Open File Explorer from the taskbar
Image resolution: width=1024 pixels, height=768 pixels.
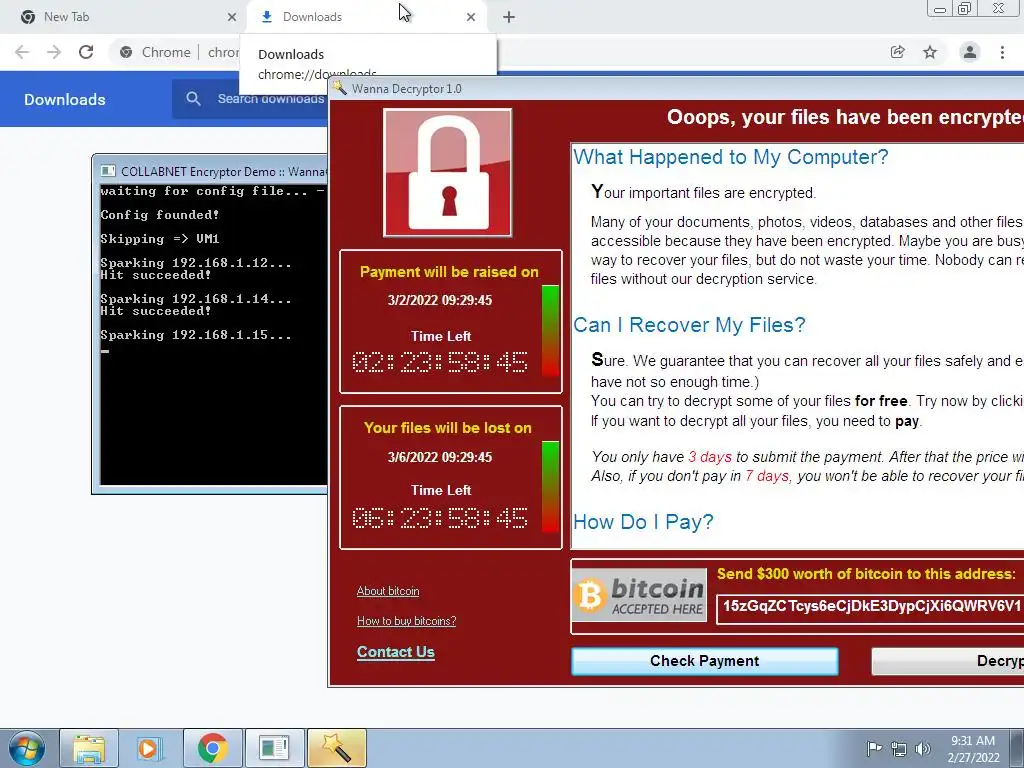89,748
